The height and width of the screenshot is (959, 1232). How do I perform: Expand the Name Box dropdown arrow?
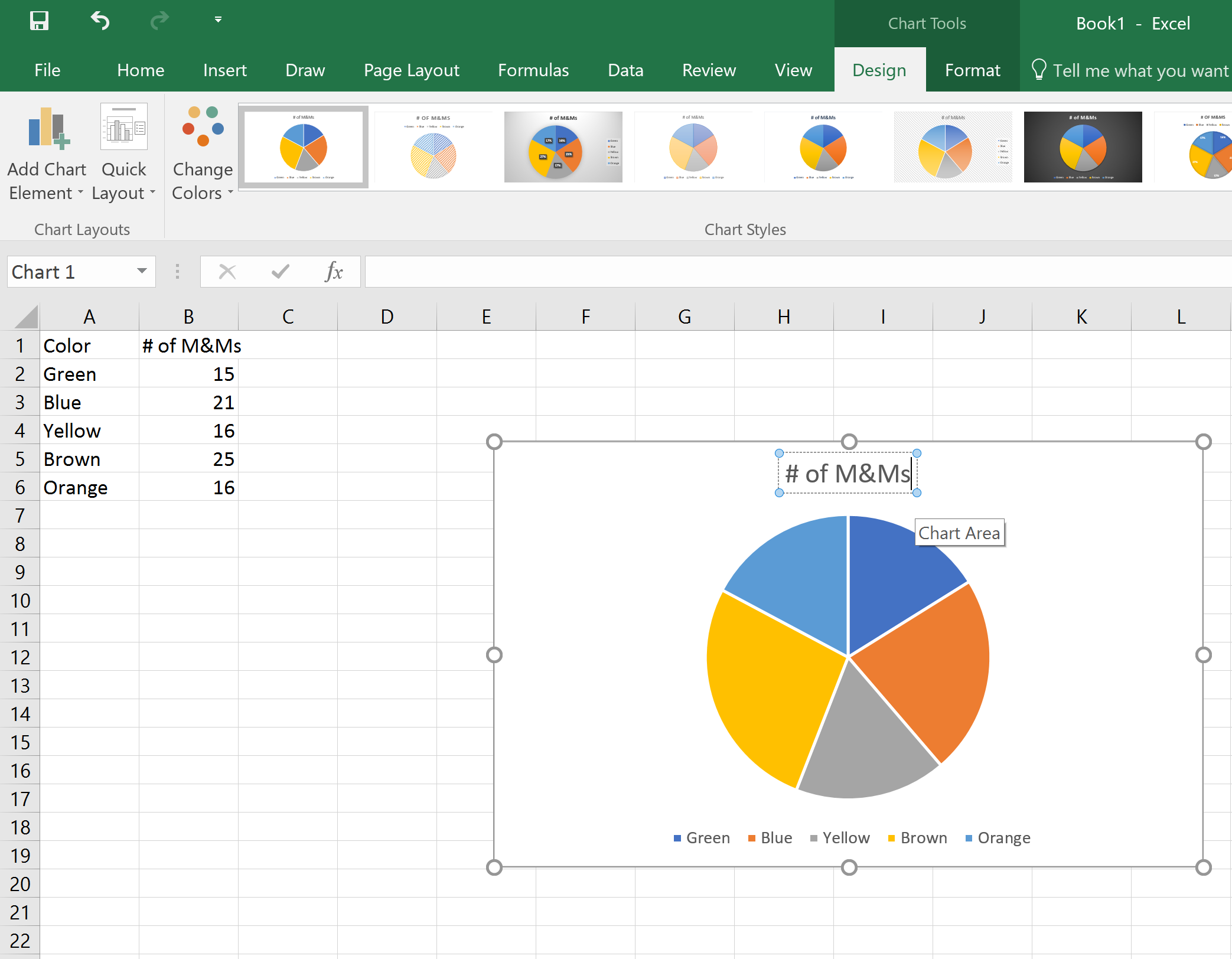point(142,271)
